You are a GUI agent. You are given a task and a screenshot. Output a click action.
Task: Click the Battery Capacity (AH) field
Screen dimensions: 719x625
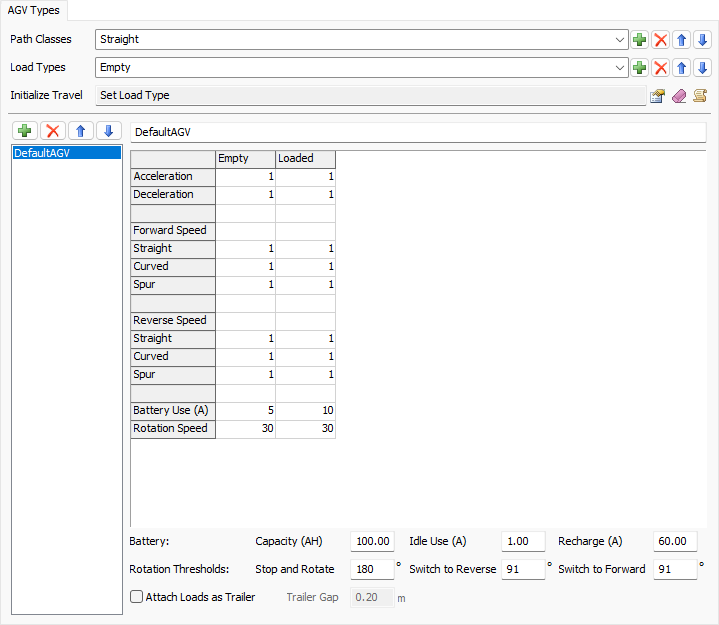coord(372,541)
